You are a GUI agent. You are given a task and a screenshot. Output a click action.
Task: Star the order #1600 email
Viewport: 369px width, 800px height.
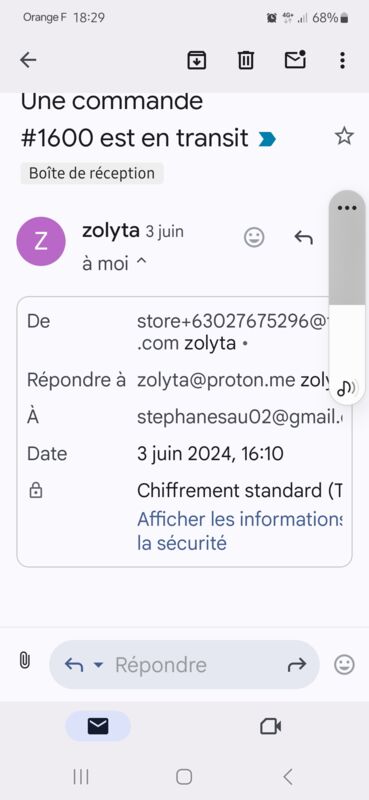[x=344, y=136]
